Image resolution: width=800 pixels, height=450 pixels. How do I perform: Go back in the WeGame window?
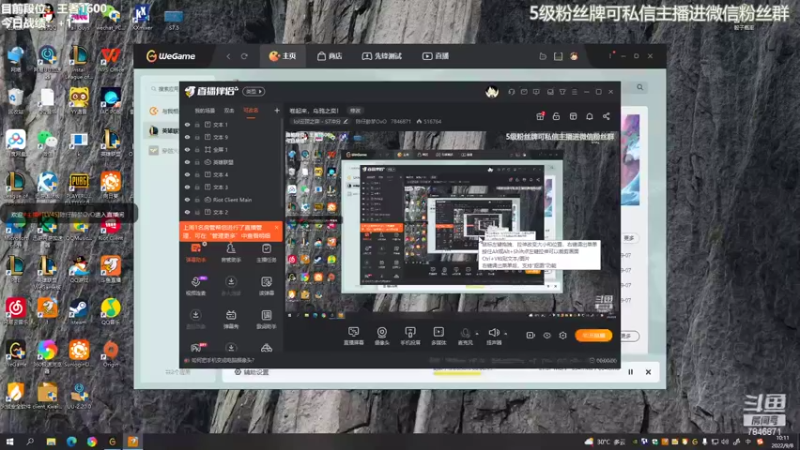pyautogui.click(x=228, y=56)
